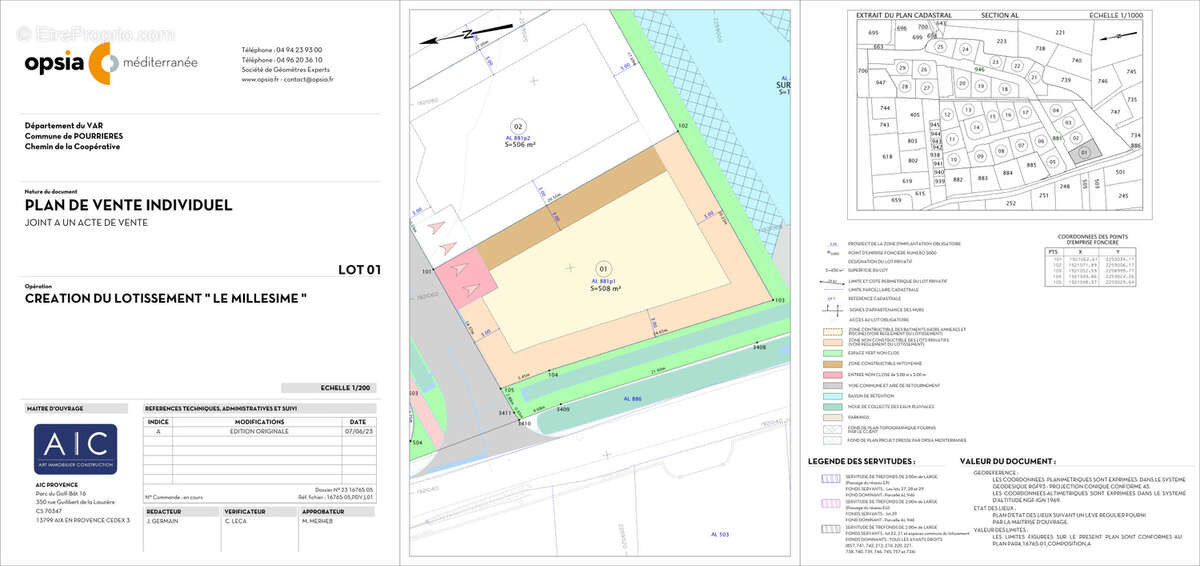This screenshot has width=1200, height=566.
Task: Click the circled 01 lot marker
Action: 602,269
